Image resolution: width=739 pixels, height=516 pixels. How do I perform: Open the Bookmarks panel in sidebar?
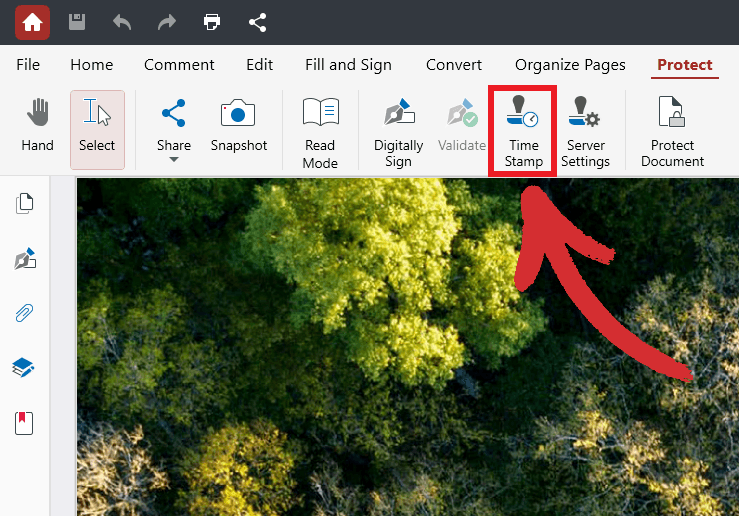click(24, 423)
